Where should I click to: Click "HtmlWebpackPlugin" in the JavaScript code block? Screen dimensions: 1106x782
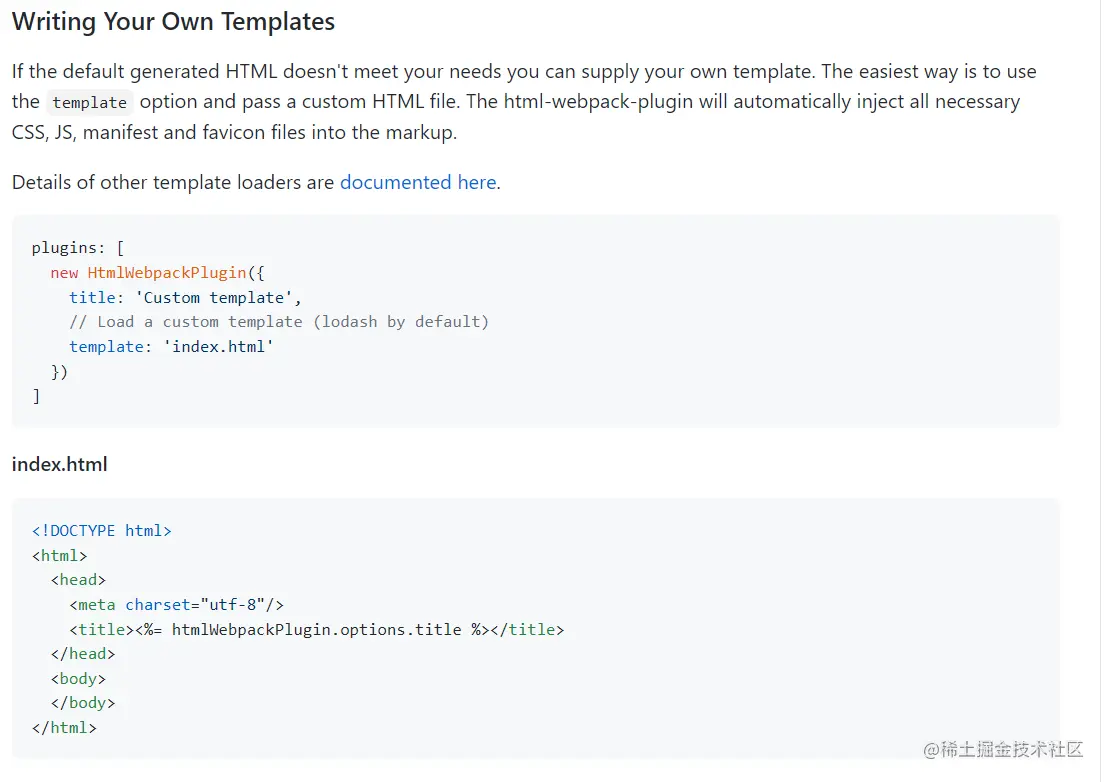click(167, 273)
